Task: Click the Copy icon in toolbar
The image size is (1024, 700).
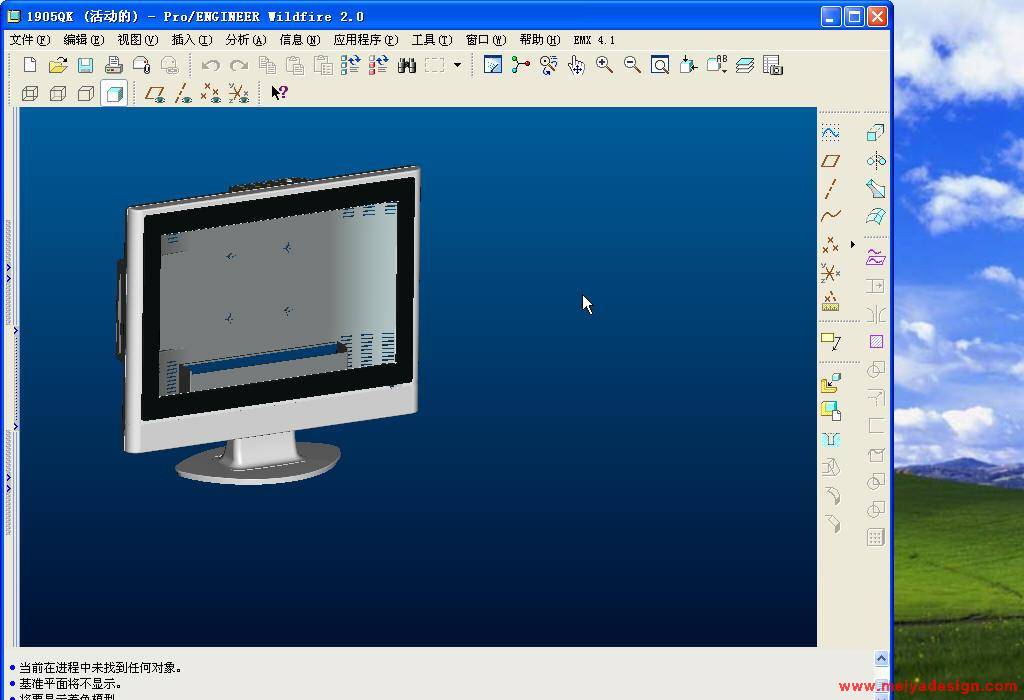Action: 266,65
